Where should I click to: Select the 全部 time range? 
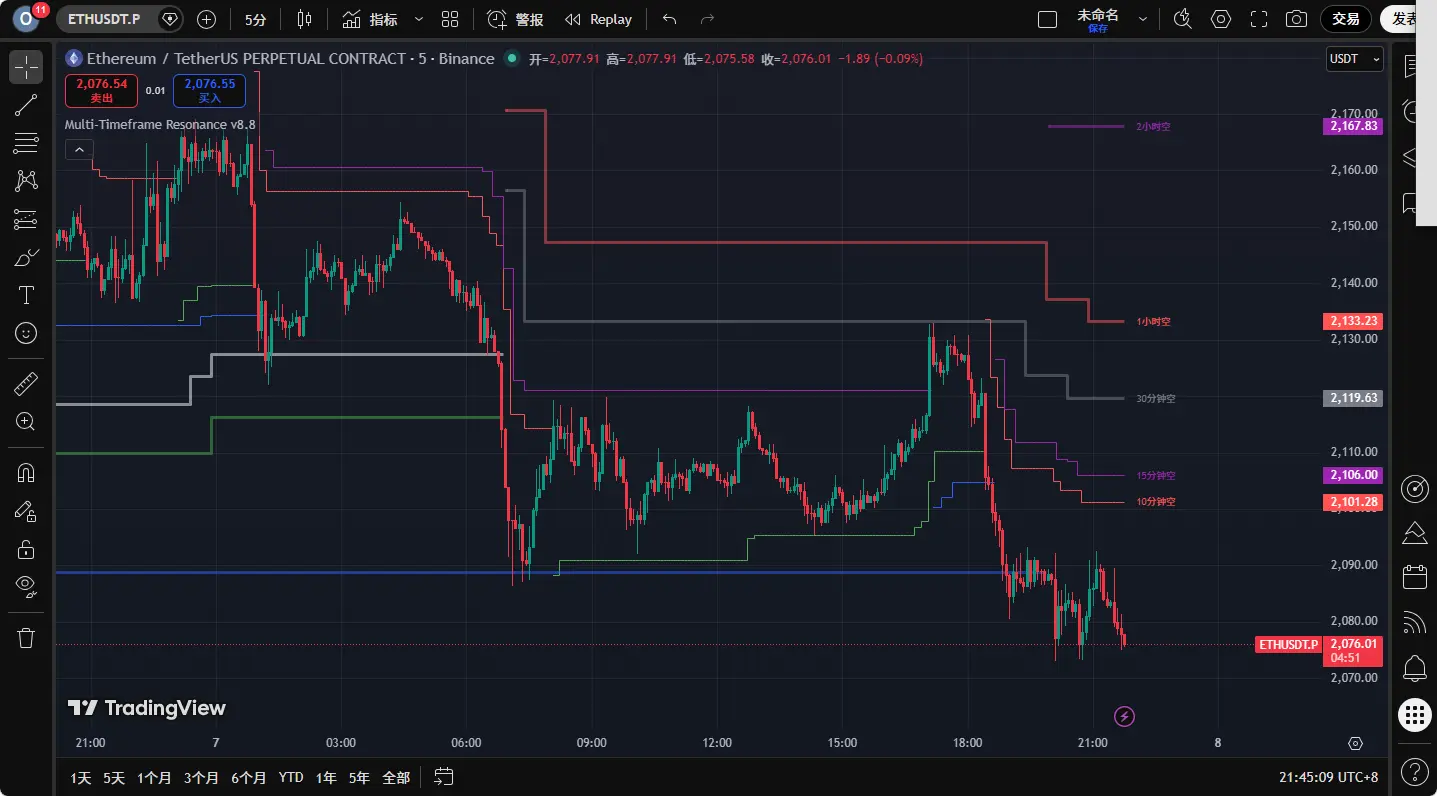point(396,777)
